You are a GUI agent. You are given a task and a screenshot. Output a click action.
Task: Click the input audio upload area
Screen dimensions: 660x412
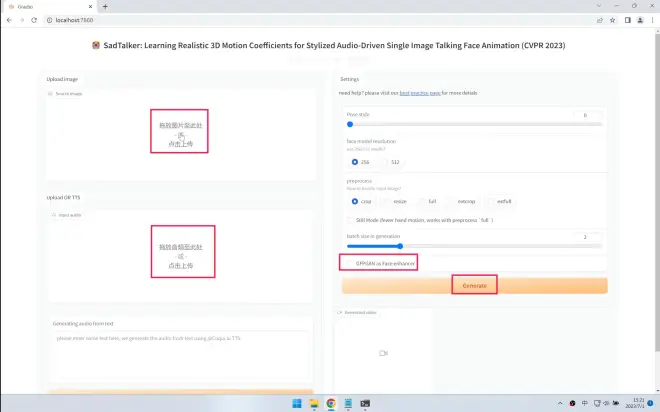pyautogui.click(x=181, y=256)
